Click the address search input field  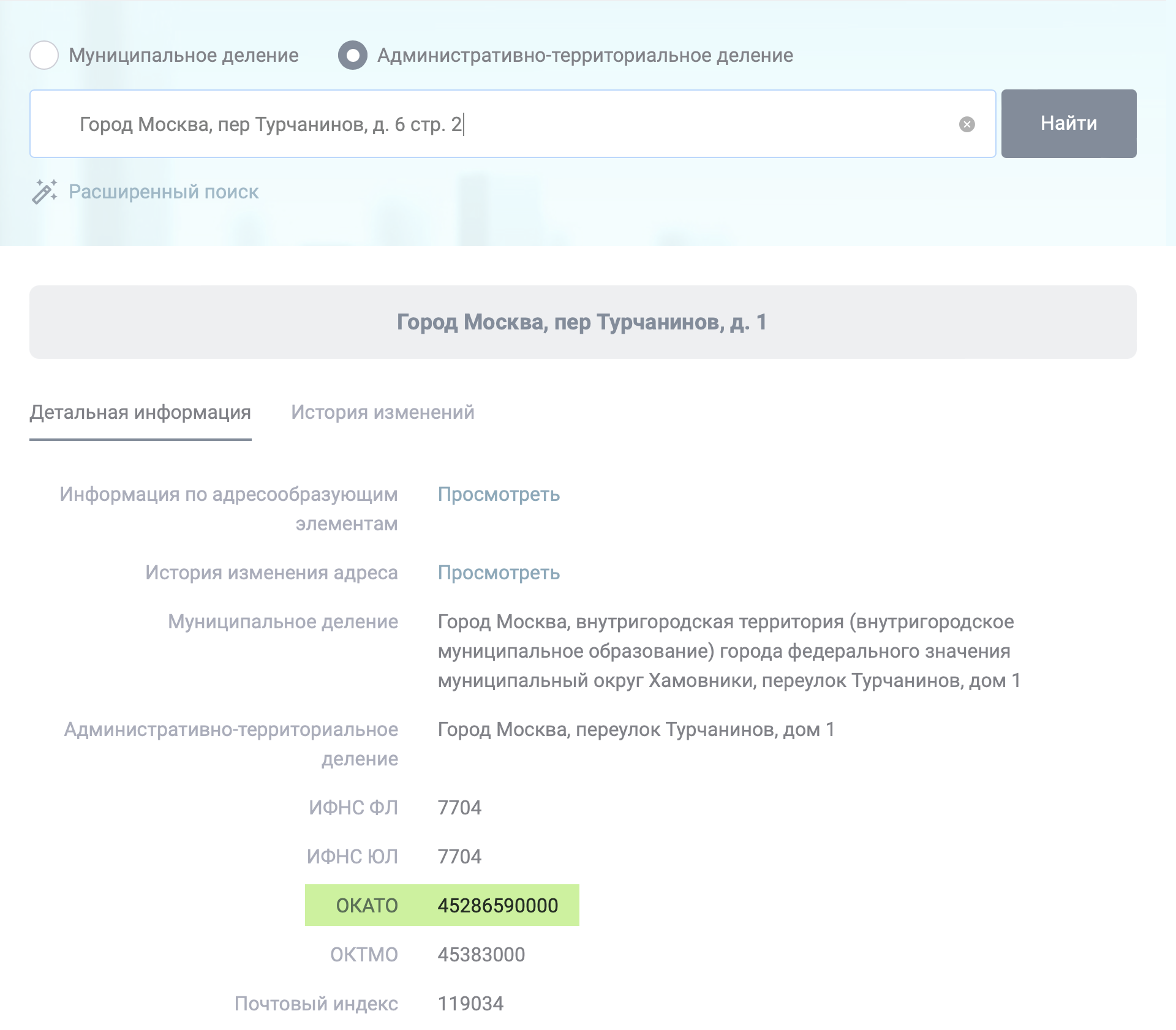click(x=513, y=124)
